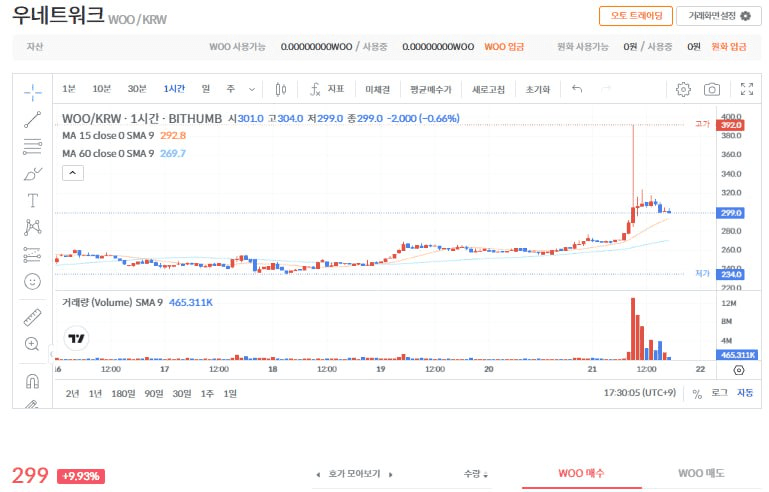769x492 pixels.
Task: Click the WOO/KRW 1시간 BITHUMB chart title
Action: point(142,118)
